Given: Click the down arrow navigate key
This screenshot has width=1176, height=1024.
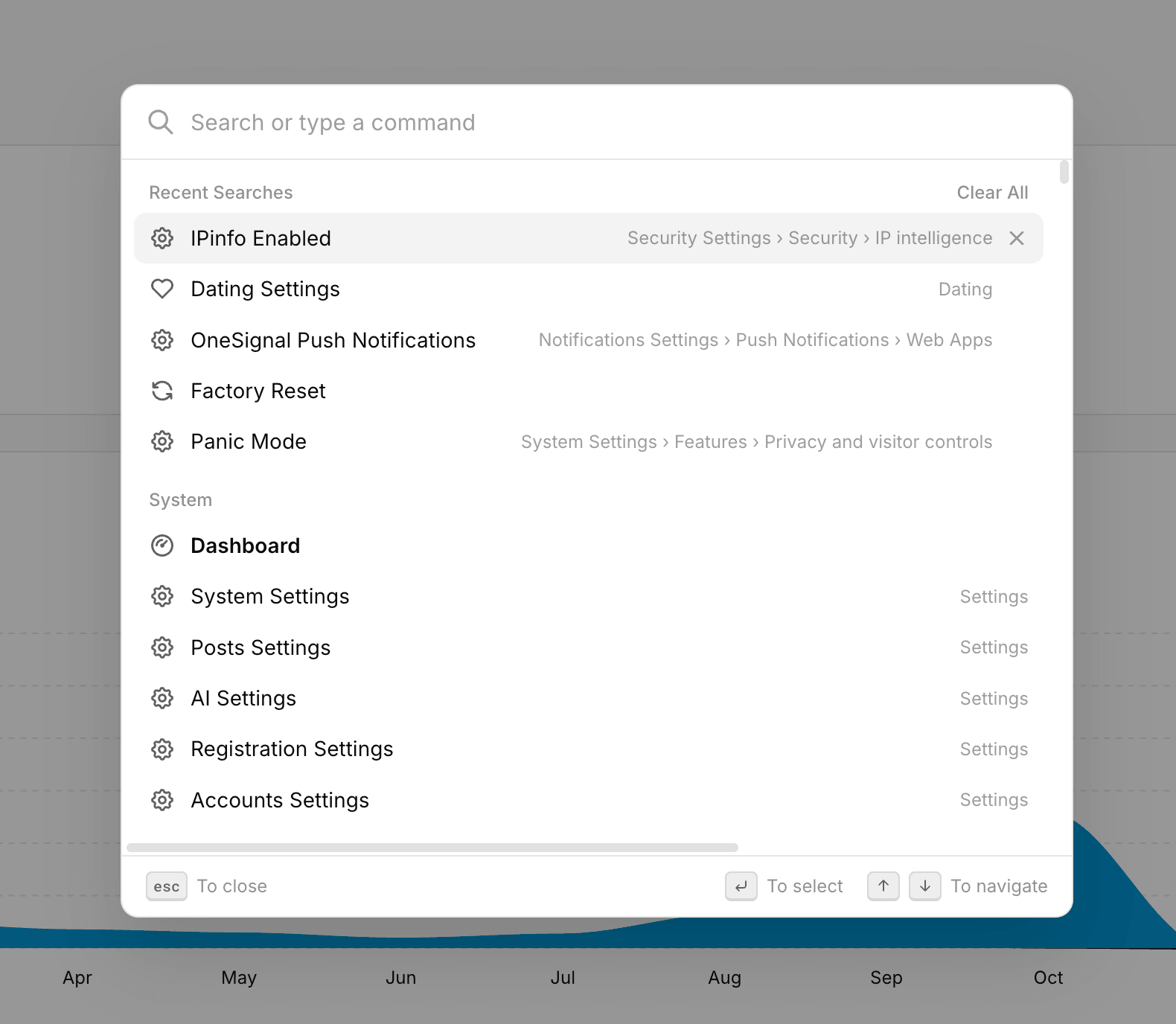Looking at the screenshot, I should pyautogui.click(x=925, y=886).
